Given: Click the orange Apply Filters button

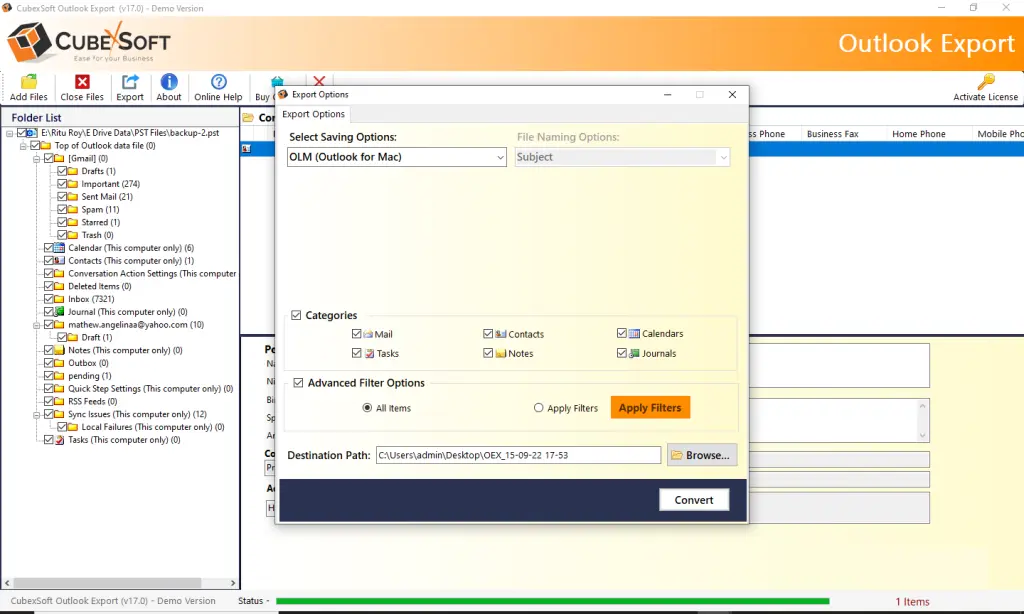Looking at the screenshot, I should click(650, 408).
